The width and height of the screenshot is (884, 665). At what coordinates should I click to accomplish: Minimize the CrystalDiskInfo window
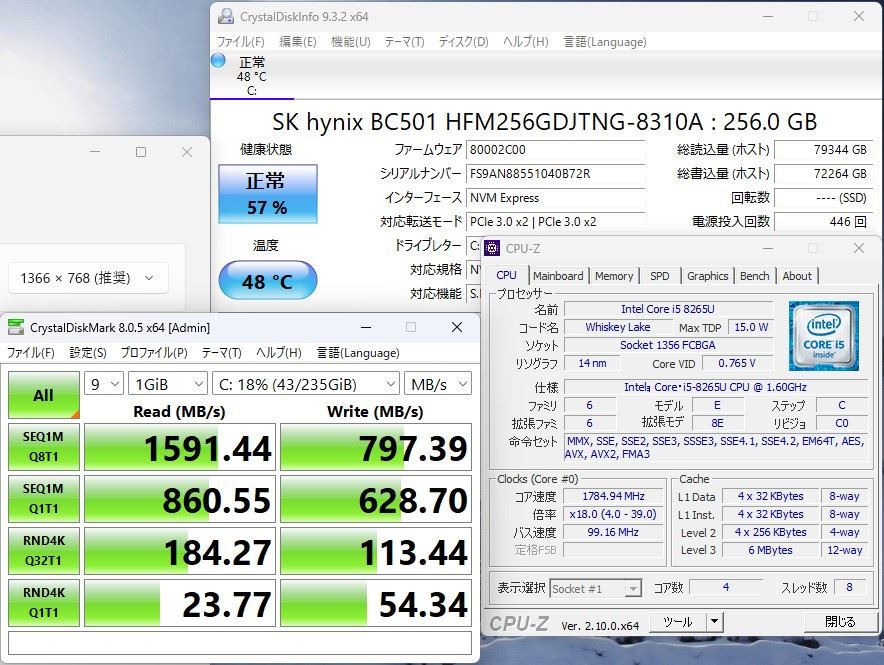[768, 16]
